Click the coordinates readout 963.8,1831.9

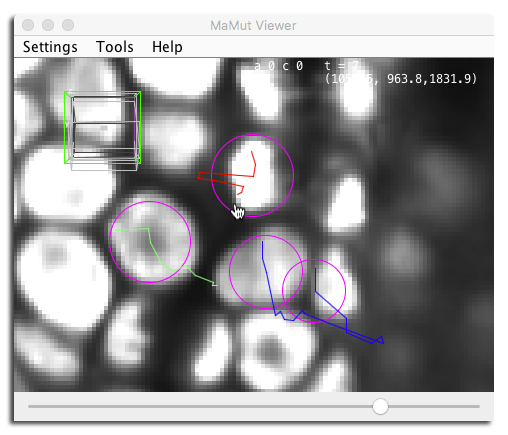tap(431, 79)
